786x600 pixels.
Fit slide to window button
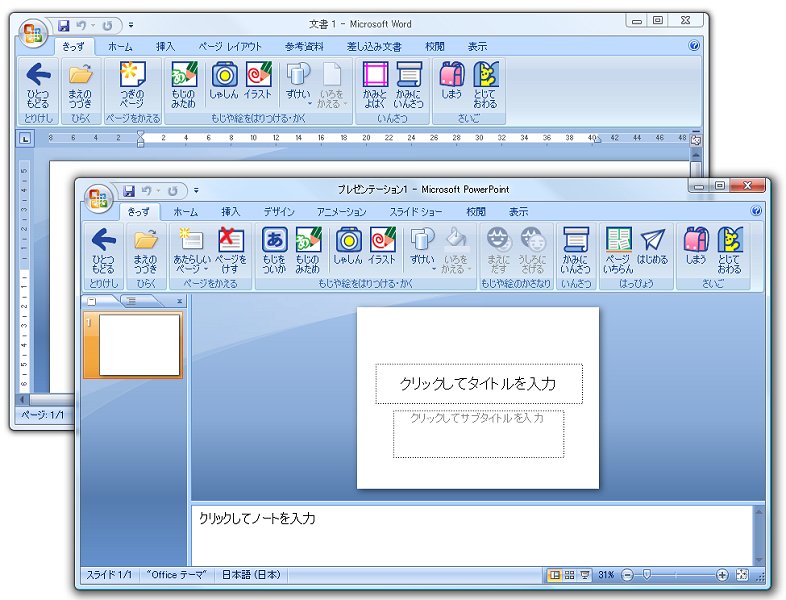click(x=742, y=575)
